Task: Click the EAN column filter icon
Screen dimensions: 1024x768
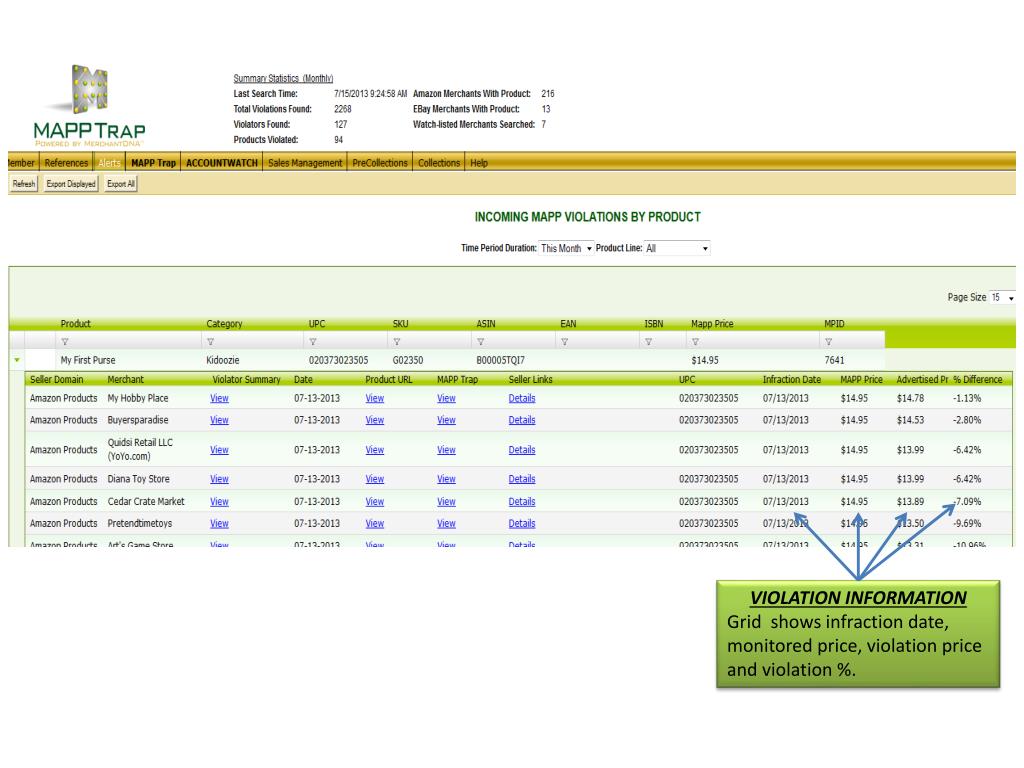Action: 564,342
